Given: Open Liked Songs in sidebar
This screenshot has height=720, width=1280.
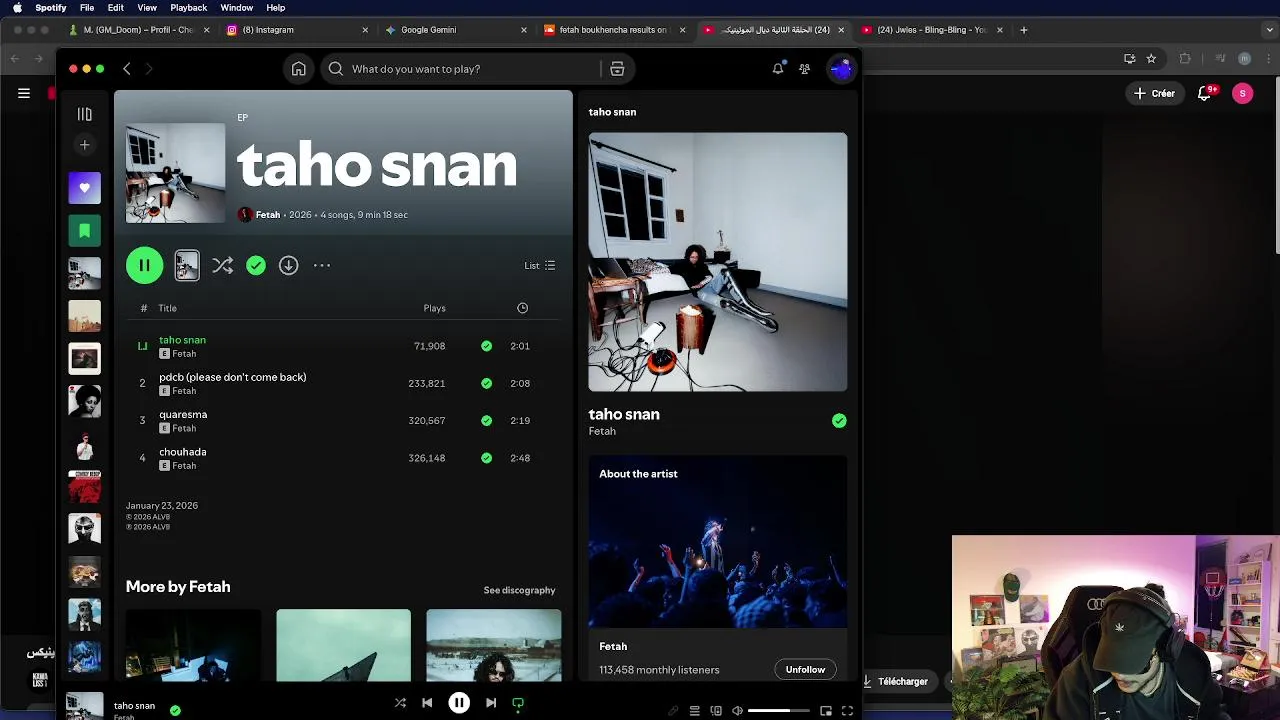Looking at the screenshot, I should (85, 188).
